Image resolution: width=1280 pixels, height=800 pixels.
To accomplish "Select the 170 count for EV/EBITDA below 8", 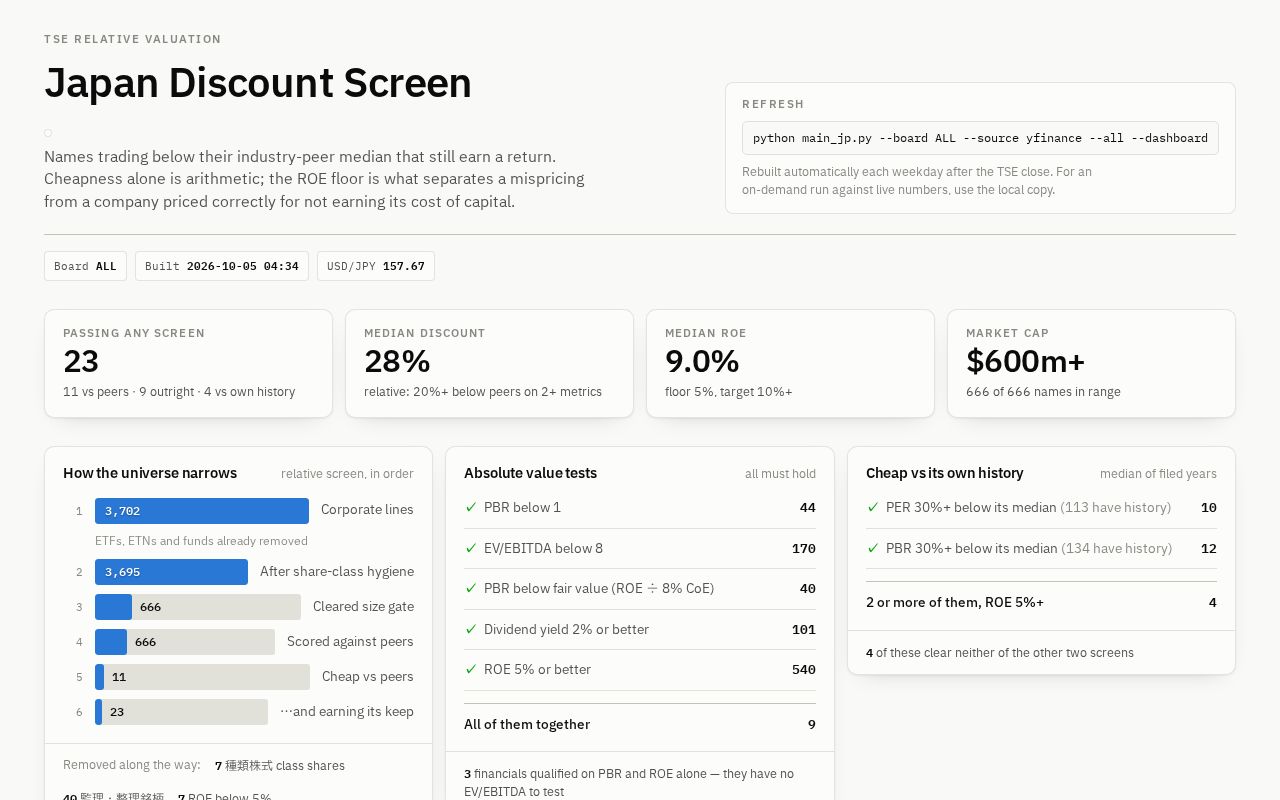I will [x=804, y=548].
